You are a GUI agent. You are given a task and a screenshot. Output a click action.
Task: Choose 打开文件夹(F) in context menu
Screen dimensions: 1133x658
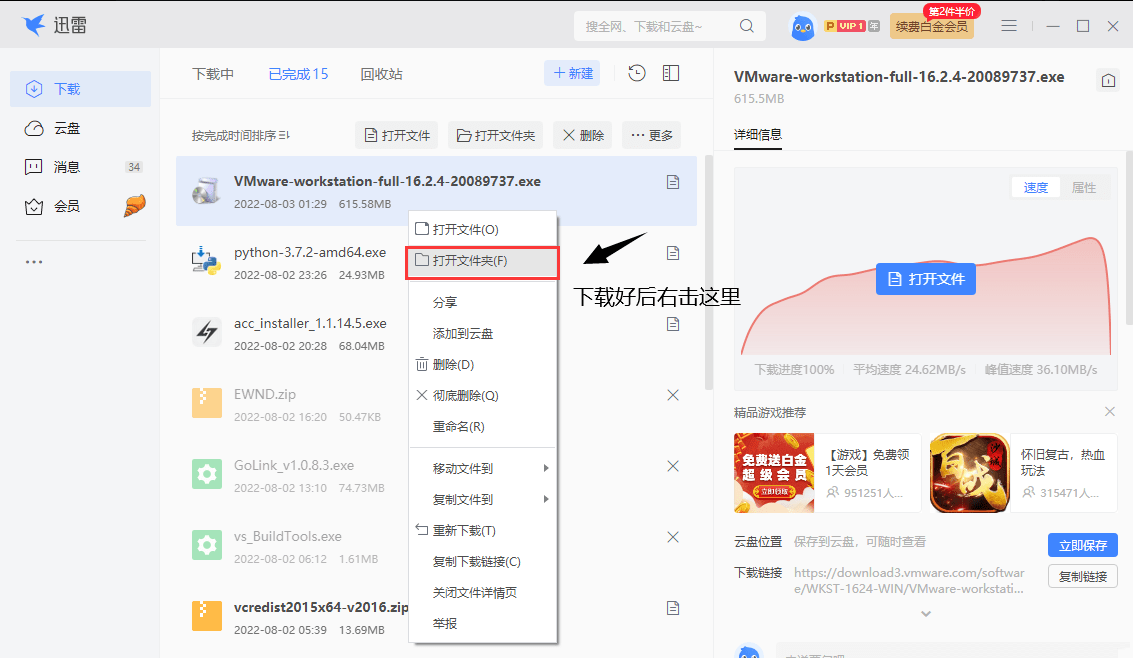pos(483,261)
